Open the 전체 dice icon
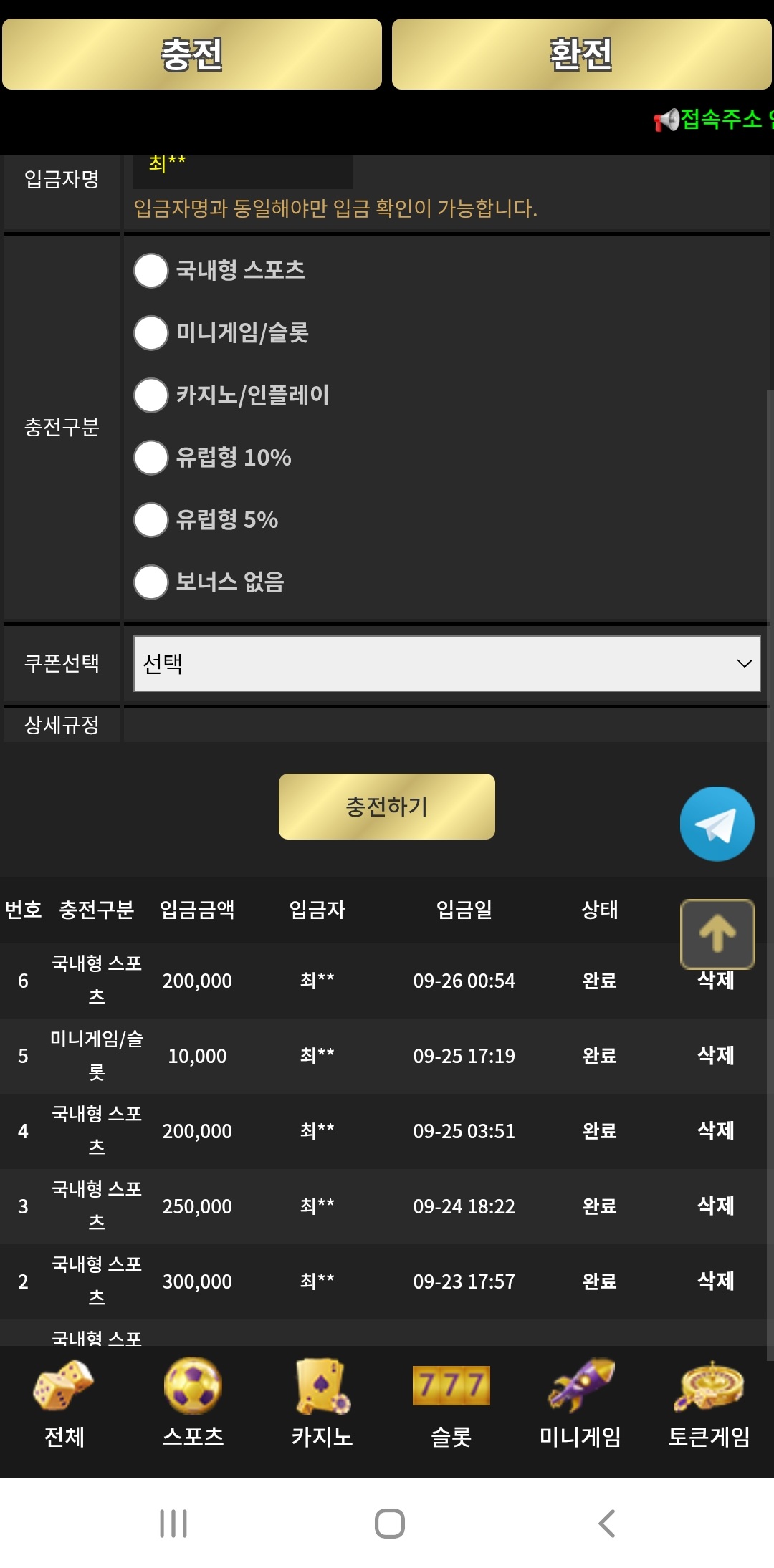This screenshot has width=774, height=1568. 64,1385
